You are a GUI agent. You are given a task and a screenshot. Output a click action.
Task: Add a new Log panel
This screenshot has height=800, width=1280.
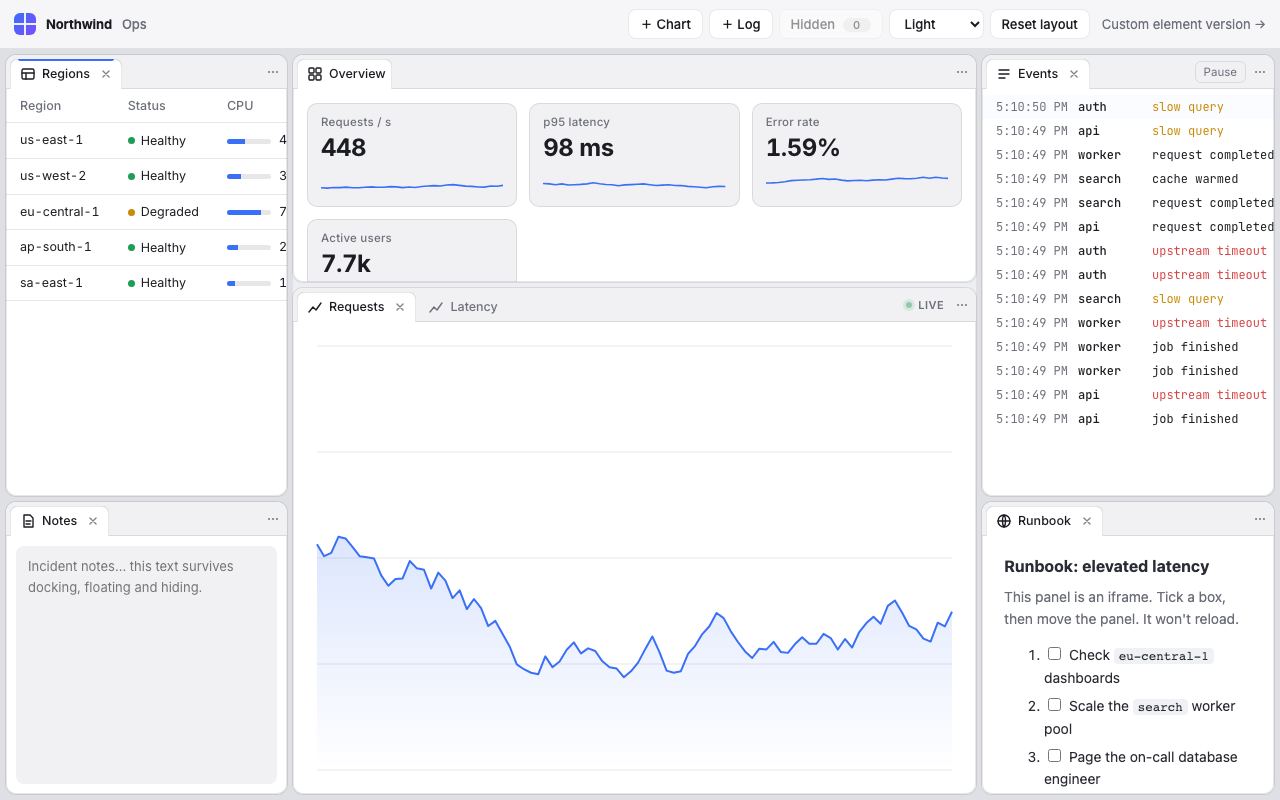click(741, 24)
